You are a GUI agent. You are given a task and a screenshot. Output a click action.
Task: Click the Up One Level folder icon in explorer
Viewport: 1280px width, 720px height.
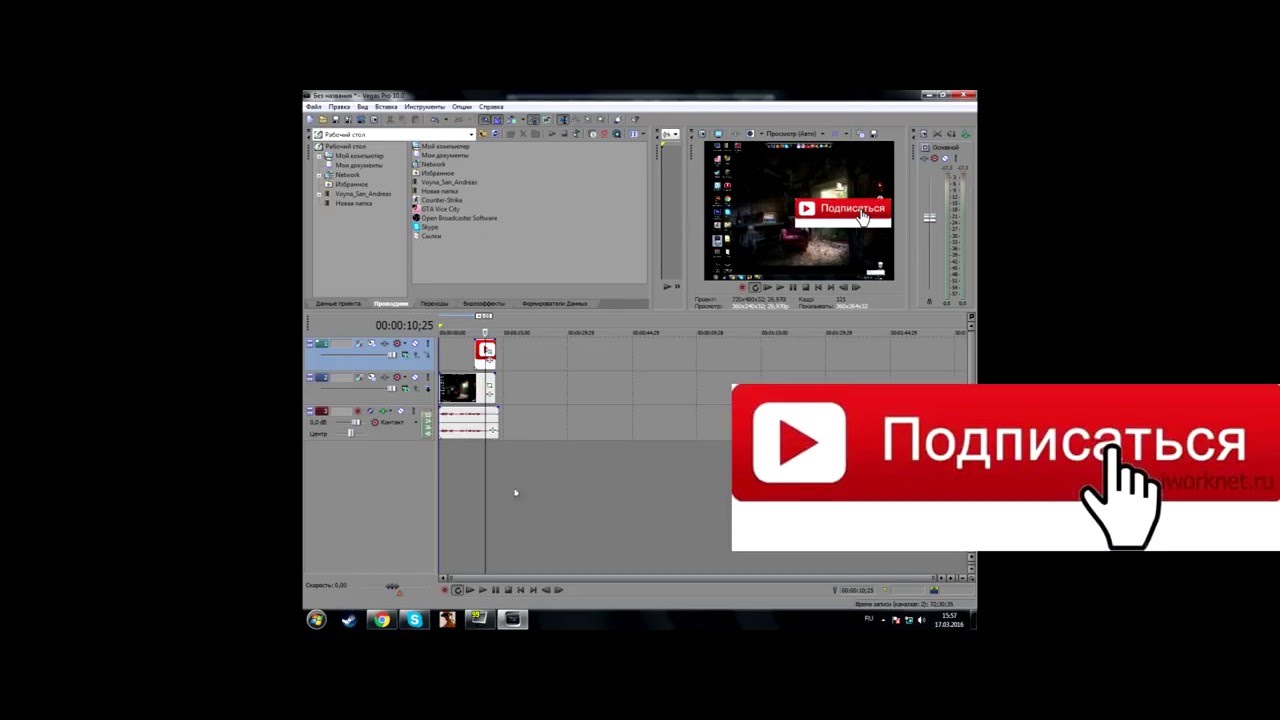(x=483, y=134)
